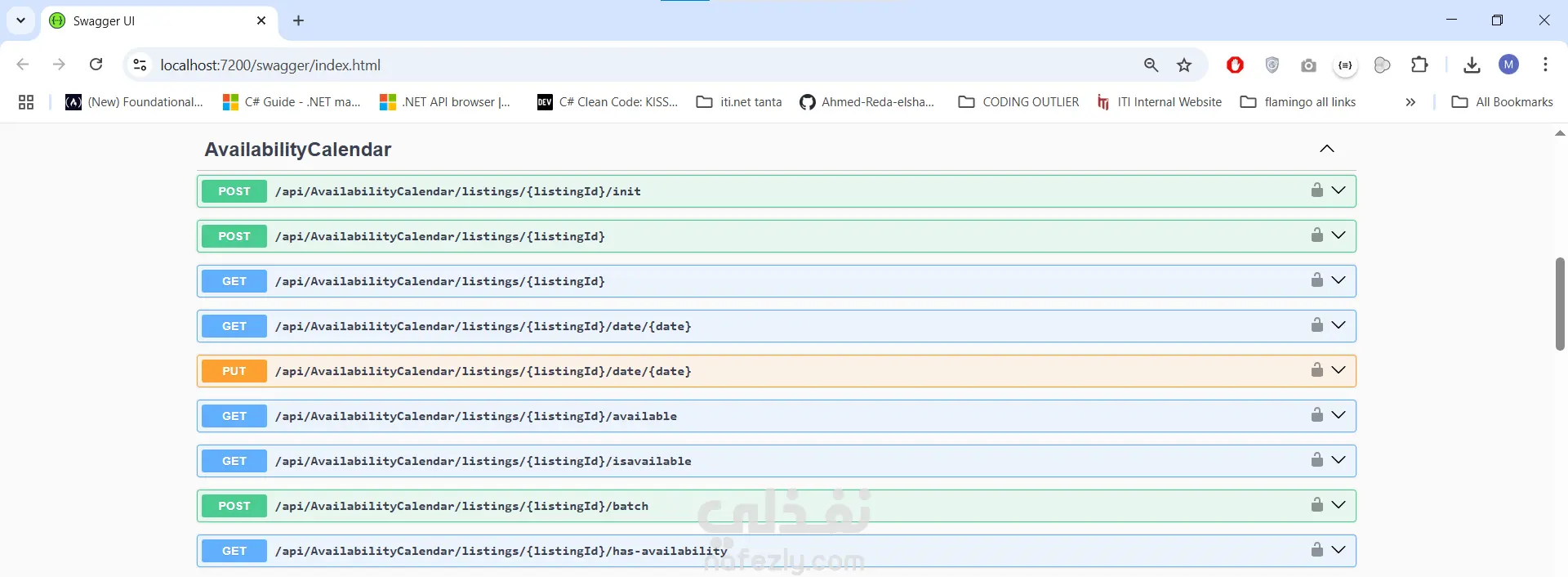Click lock icon on PUT date/{date} row

1316,370
